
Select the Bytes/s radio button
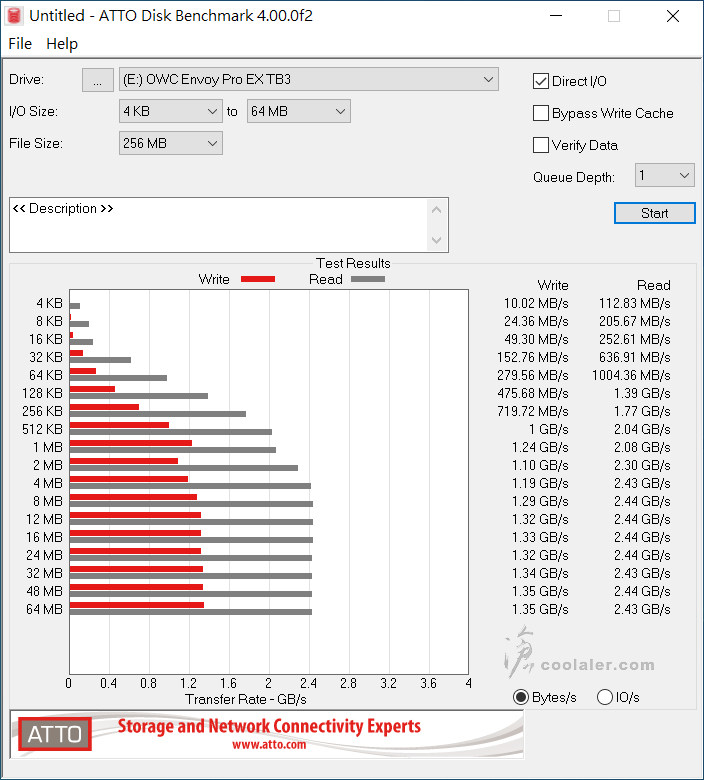[520, 697]
